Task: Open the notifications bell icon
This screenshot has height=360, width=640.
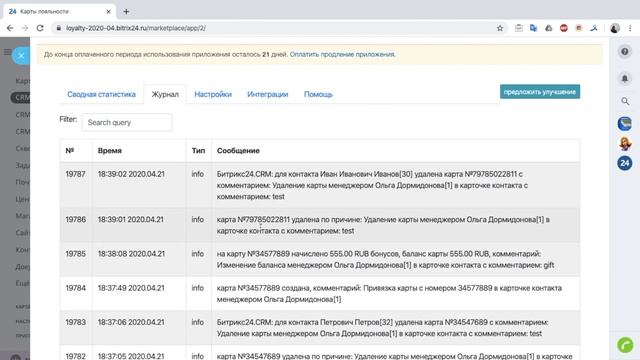Action: pos(624,78)
